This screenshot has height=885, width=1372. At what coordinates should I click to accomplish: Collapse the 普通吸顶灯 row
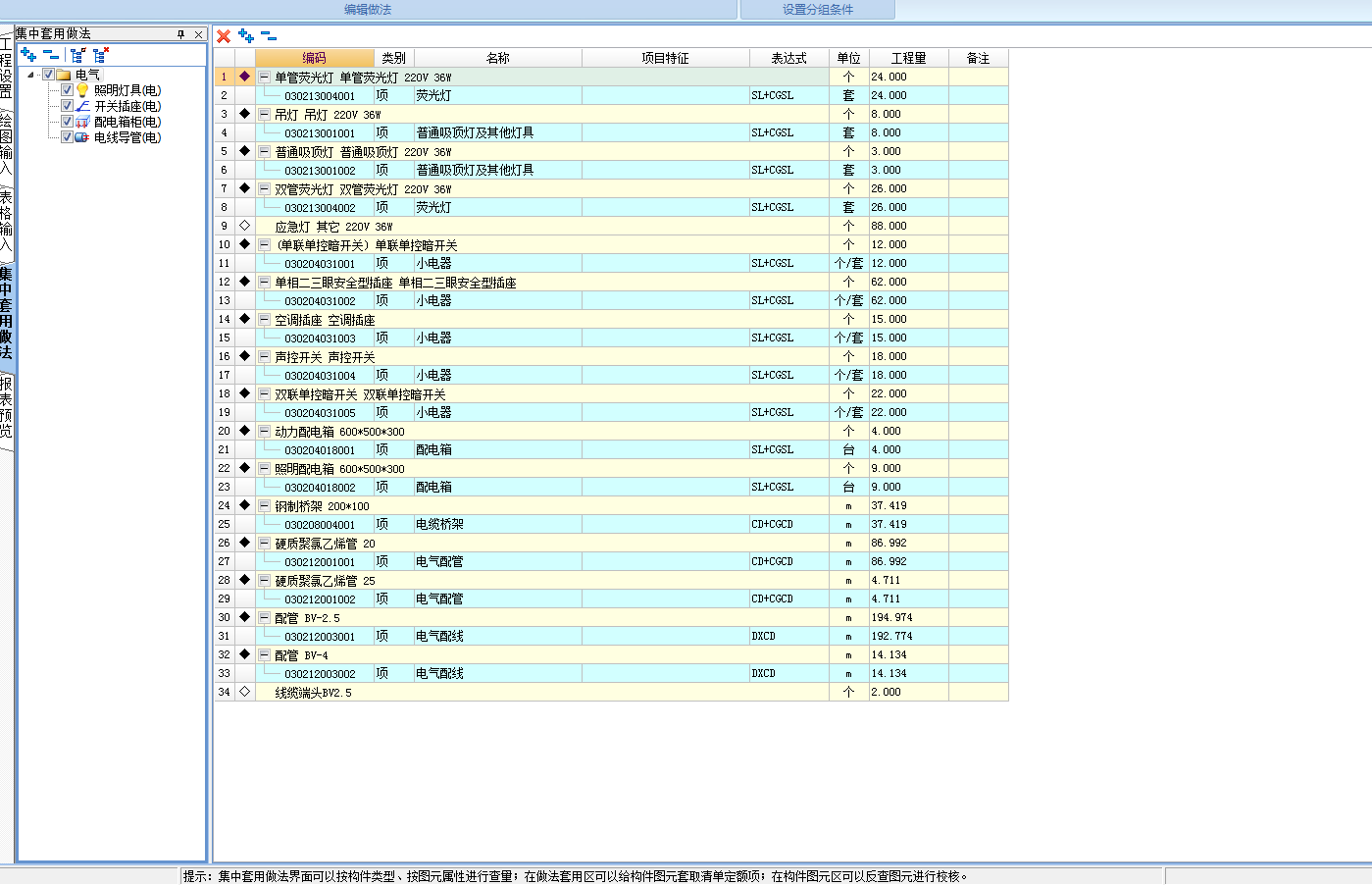click(x=265, y=151)
